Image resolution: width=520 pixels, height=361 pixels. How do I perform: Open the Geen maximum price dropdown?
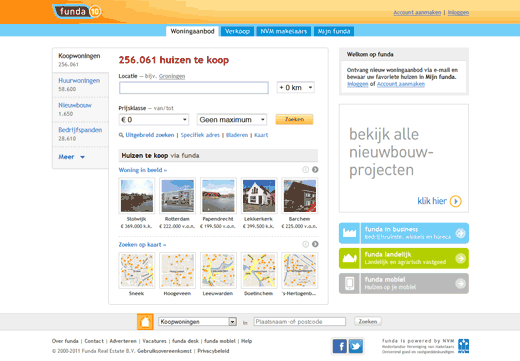(x=232, y=120)
